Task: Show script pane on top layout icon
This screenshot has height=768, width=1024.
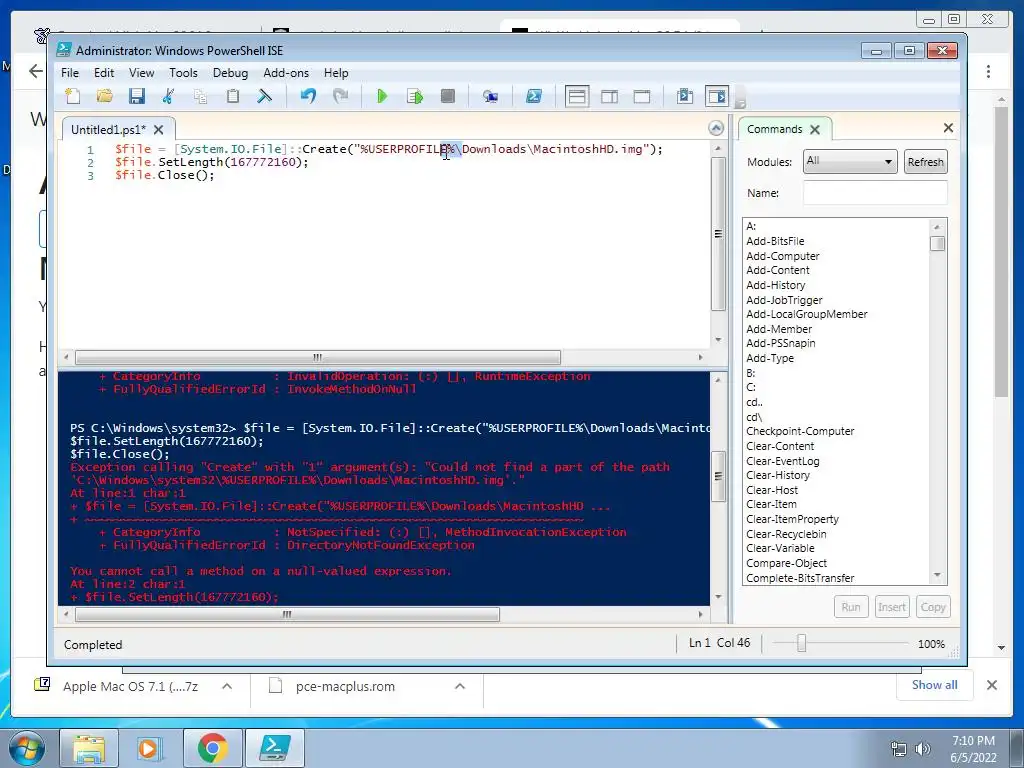Action: pos(577,97)
